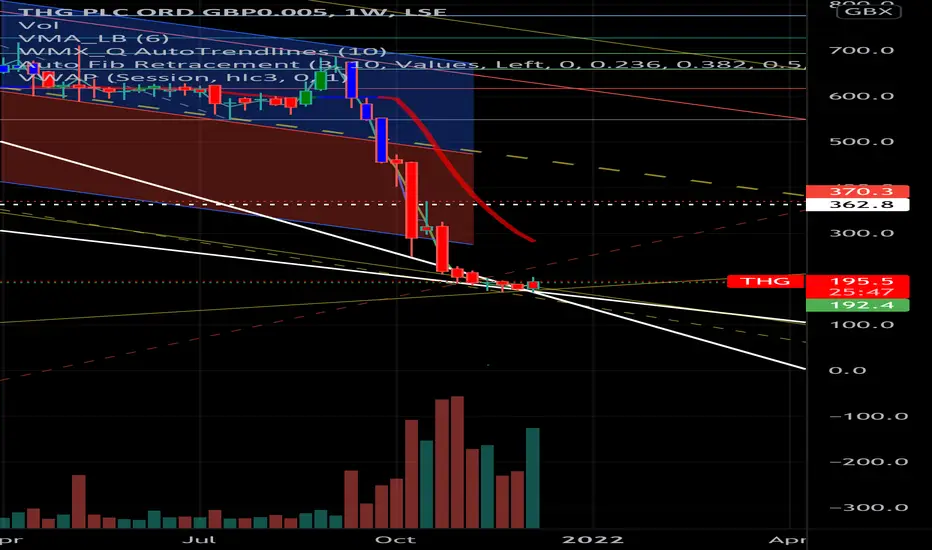Click the 300.0 price axis label
This screenshot has width=932, height=550.
pyautogui.click(x=861, y=233)
